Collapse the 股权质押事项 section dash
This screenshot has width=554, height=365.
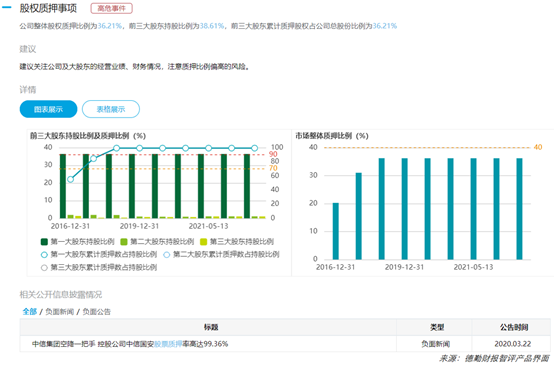(x=7, y=8)
